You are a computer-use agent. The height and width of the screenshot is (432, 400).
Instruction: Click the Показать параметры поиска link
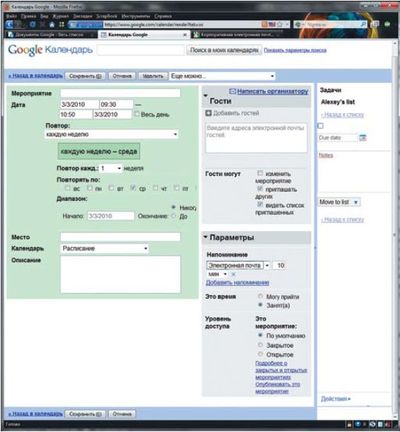pos(295,50)
